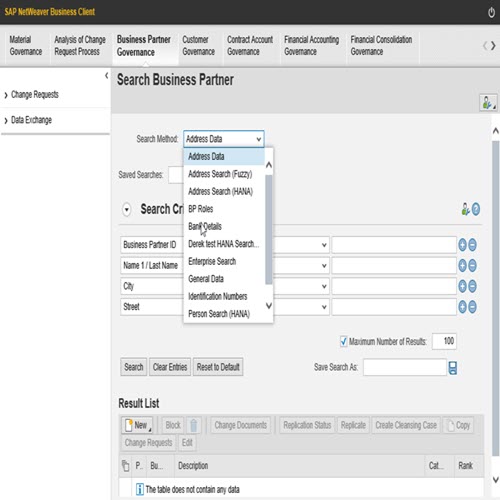Remove the City criterion row
This screenshot has width=500, height=500.
tap(472, 286)
